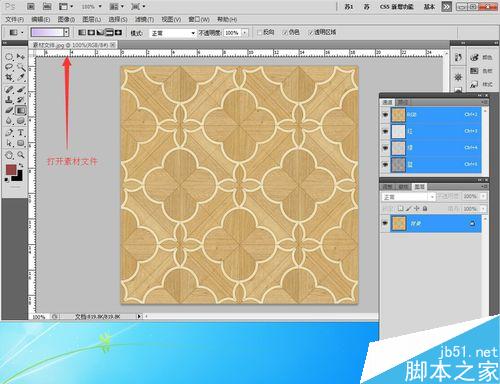This screenshot has width=500, height=384.
Task: Select the Brush tool
Action: (x=21, y=89)
